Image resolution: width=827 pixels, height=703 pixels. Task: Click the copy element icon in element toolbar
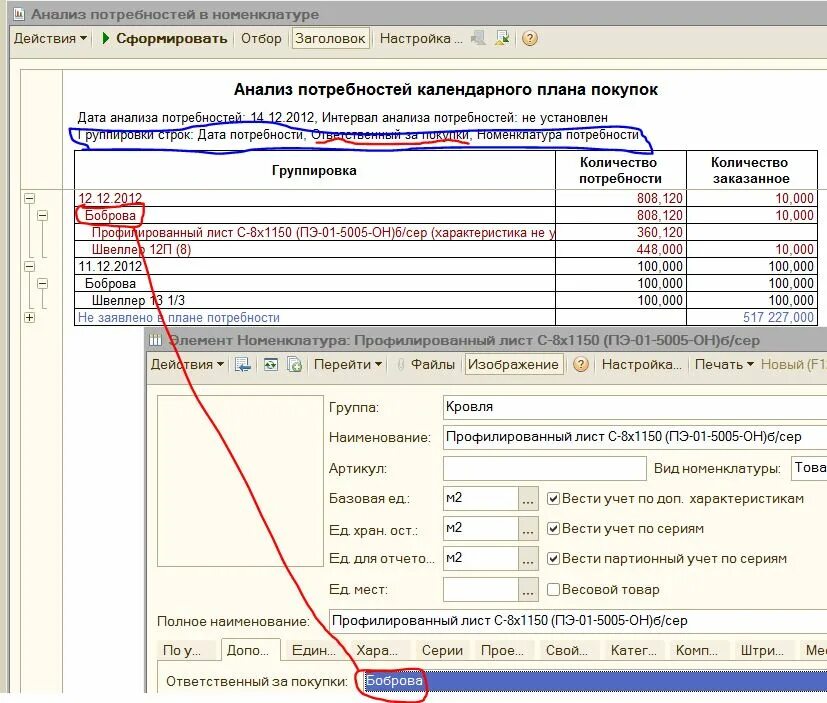(x=294, y=364)
